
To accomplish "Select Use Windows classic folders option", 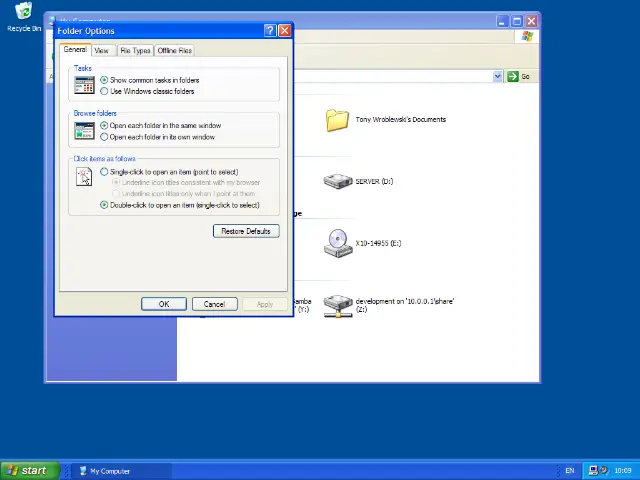I will coord(104,91).
